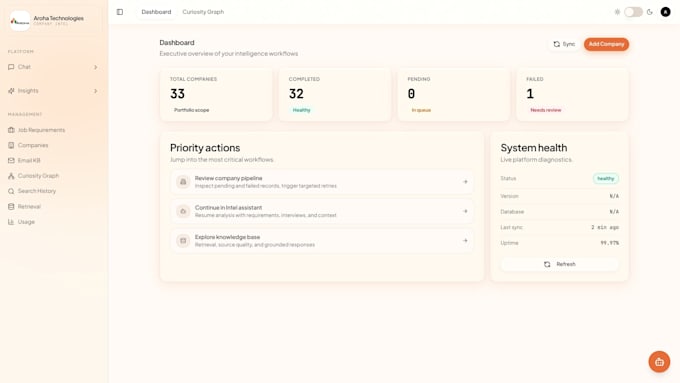
Task: Click the "Portfolio scope" label
Action: 191,110
